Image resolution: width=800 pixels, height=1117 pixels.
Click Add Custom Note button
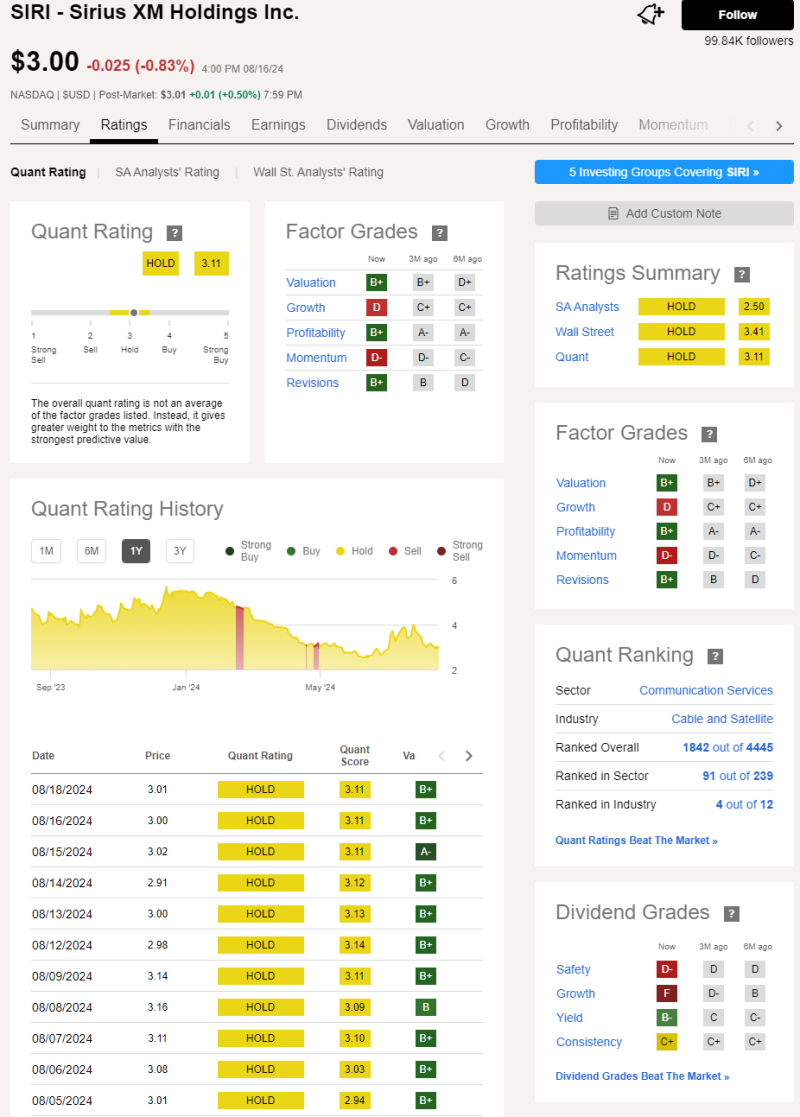tap(664, 214)
